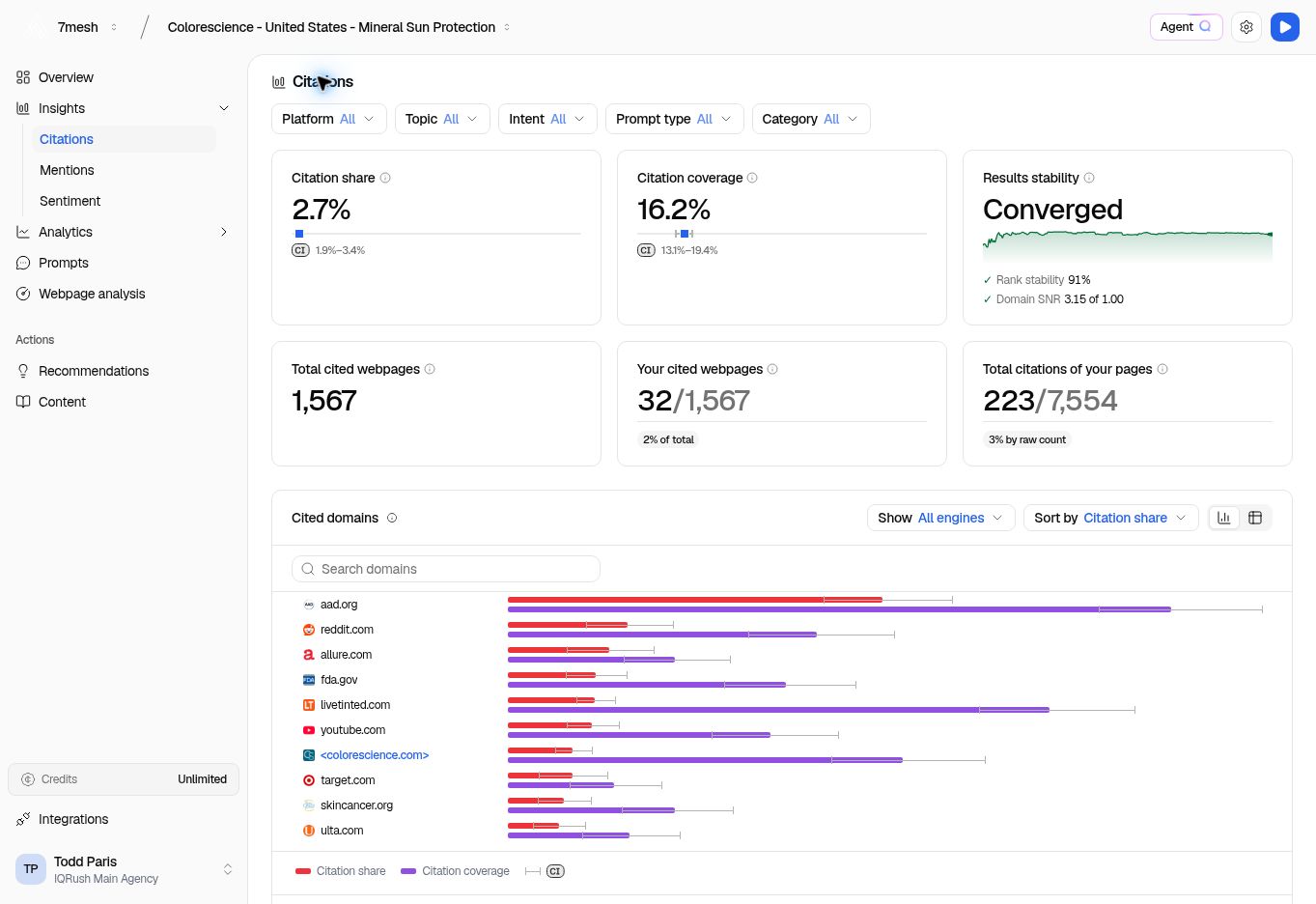Click info icon beside Results stability

coord(1089,178)
